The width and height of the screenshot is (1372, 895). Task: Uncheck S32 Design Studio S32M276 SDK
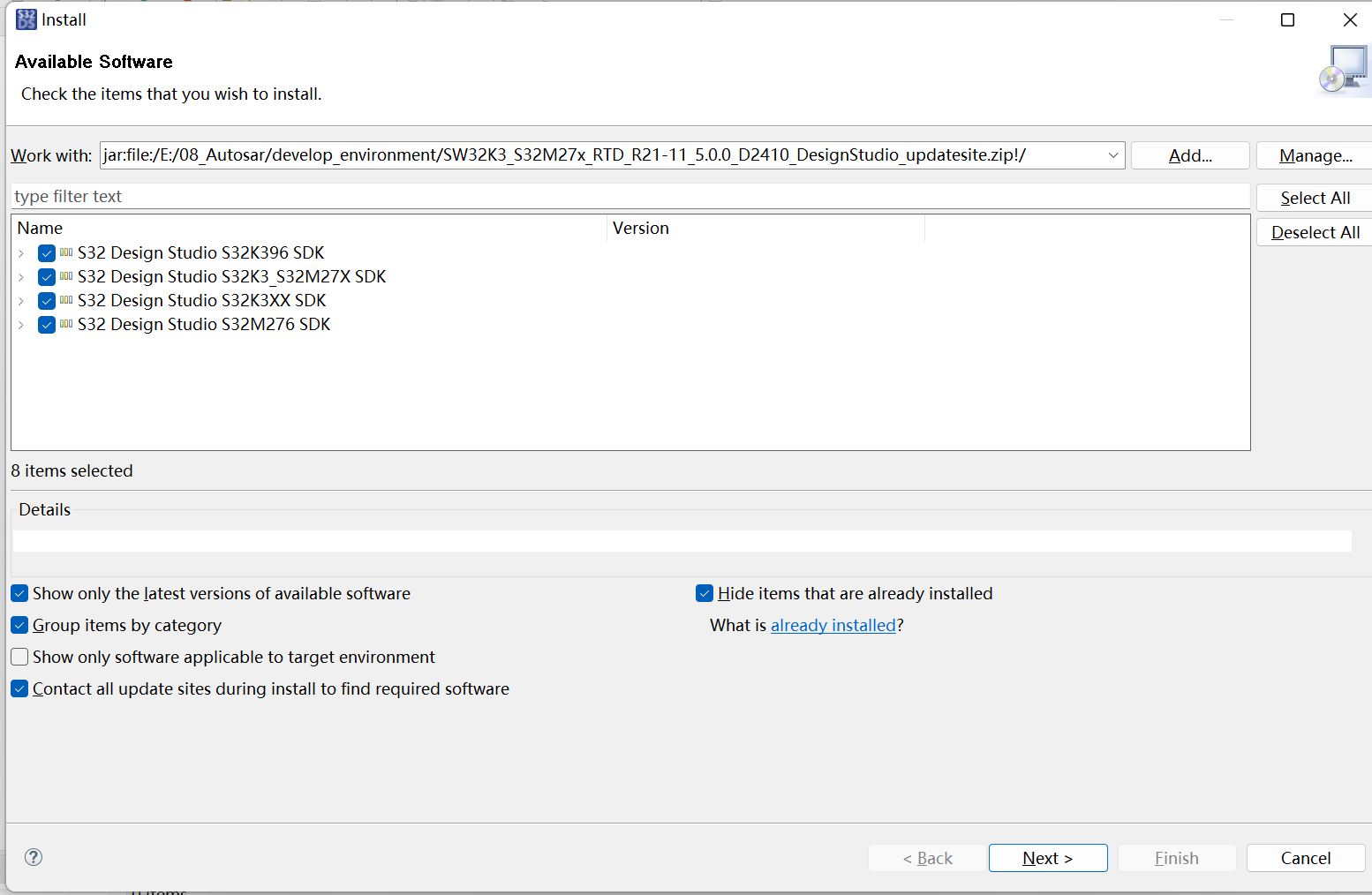pos(47,325)
